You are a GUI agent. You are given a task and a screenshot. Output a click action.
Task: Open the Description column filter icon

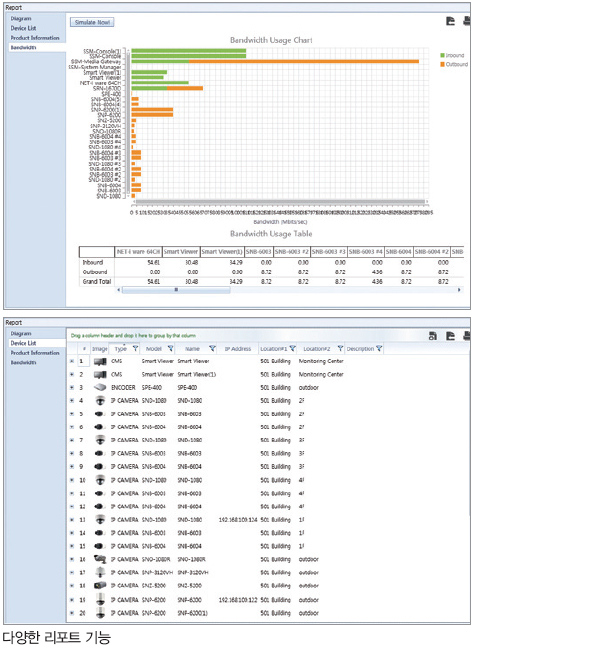(381, 349)
